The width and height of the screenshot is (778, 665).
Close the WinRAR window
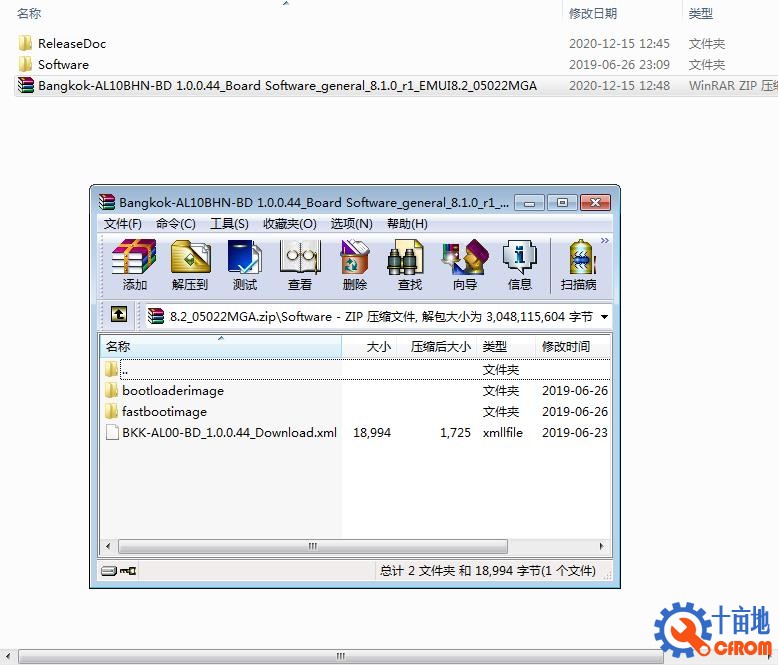pos(595,203)
